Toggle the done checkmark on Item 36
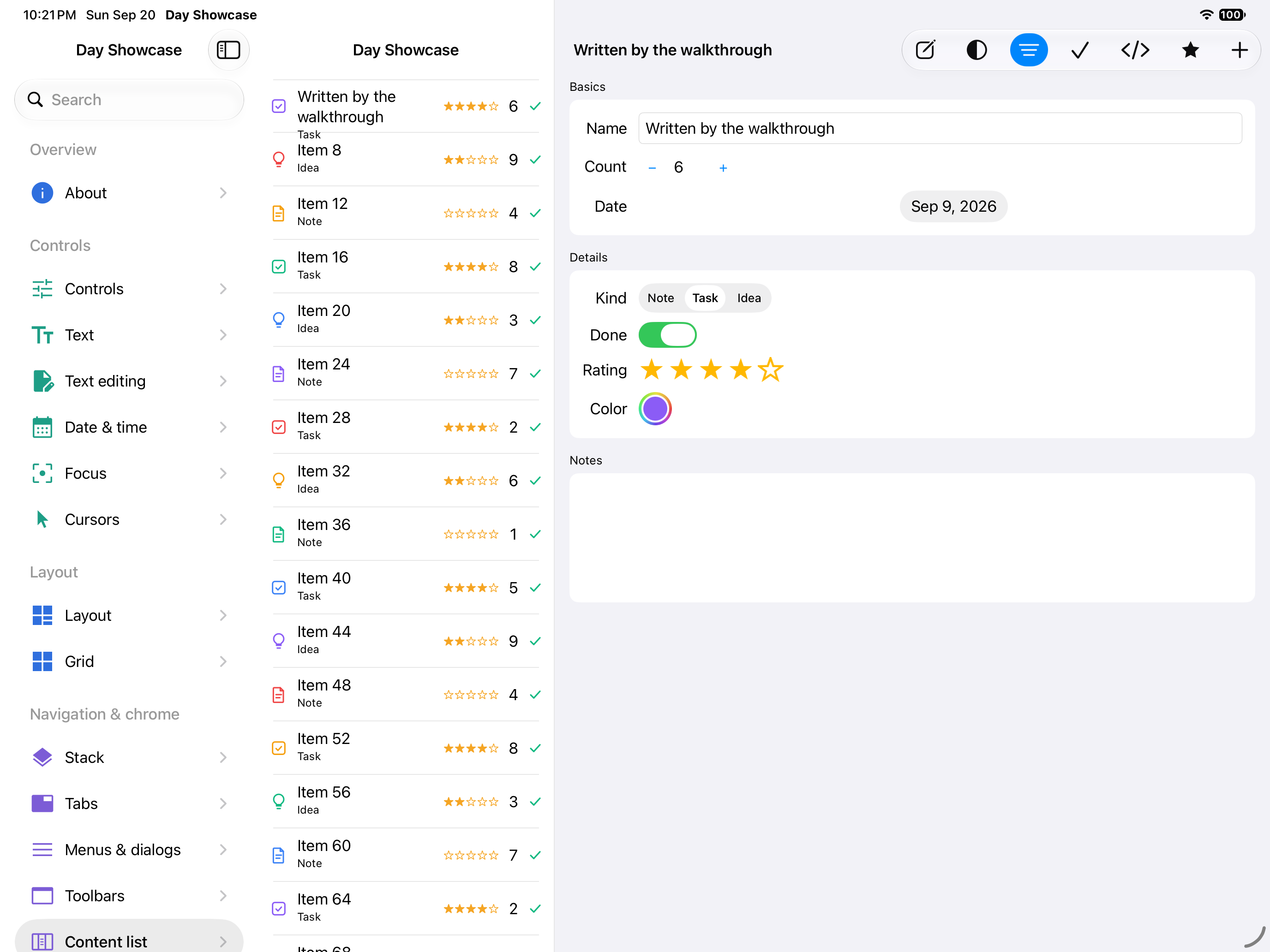Image resolution: width=1270 pixels, height=952 pixels. point(535,534)
